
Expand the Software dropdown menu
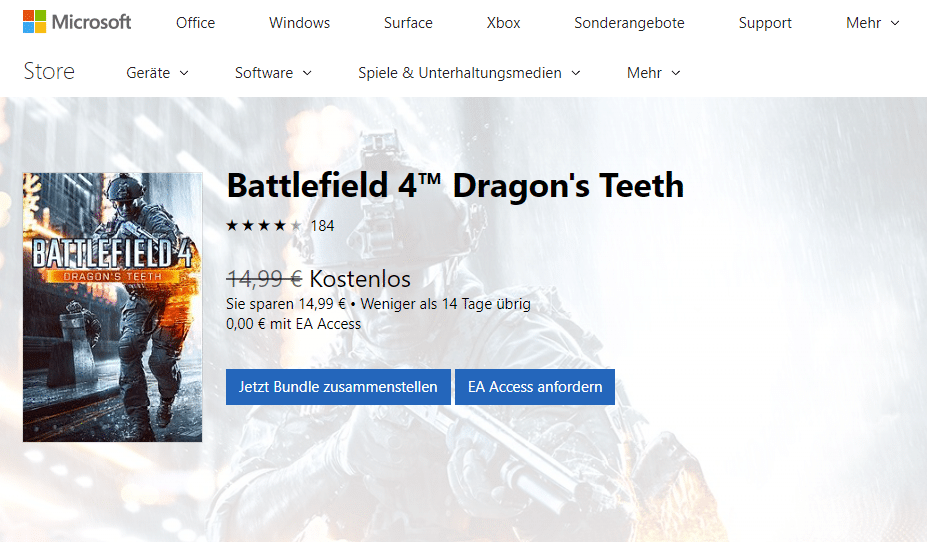pyautogui.click(x=273, y=73)
